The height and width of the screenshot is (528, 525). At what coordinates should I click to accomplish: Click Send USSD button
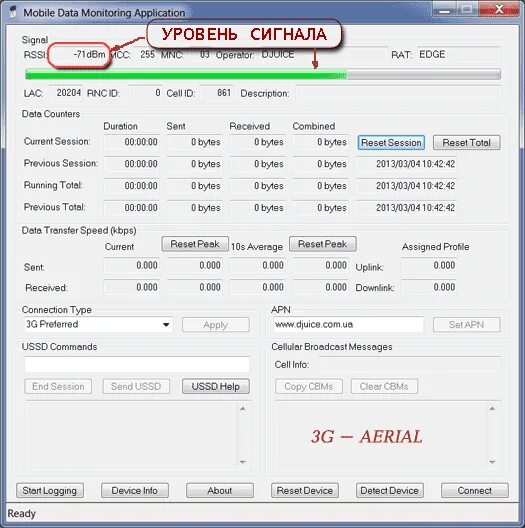tap(136, 386)
